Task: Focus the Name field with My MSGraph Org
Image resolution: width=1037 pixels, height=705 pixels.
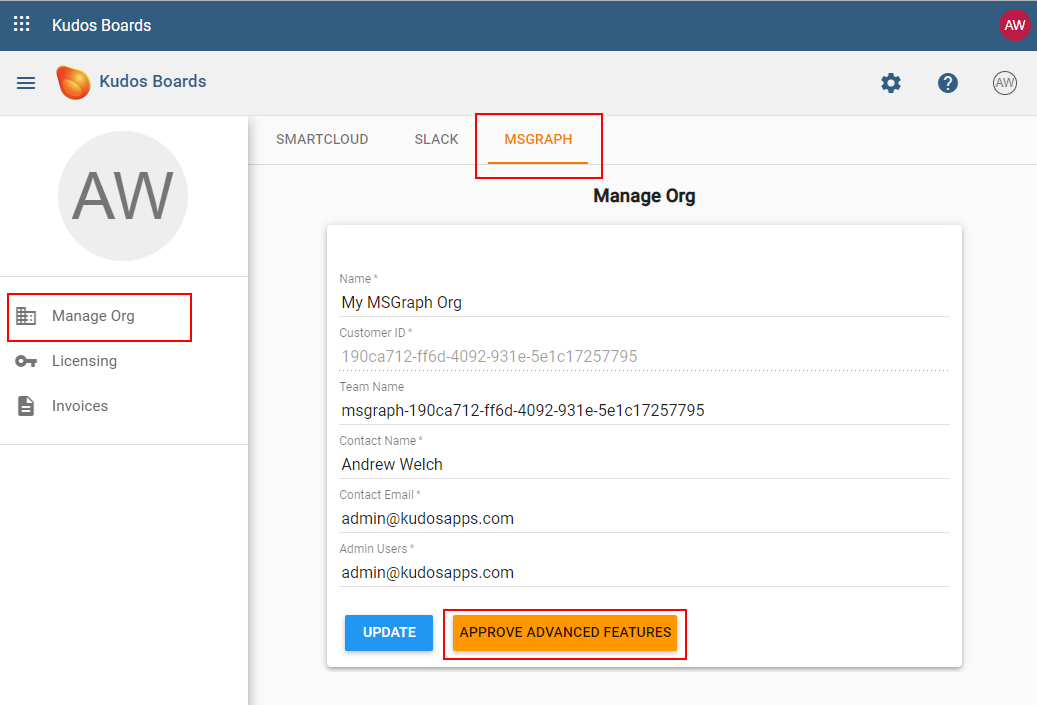Action: (x=645, y=302)
